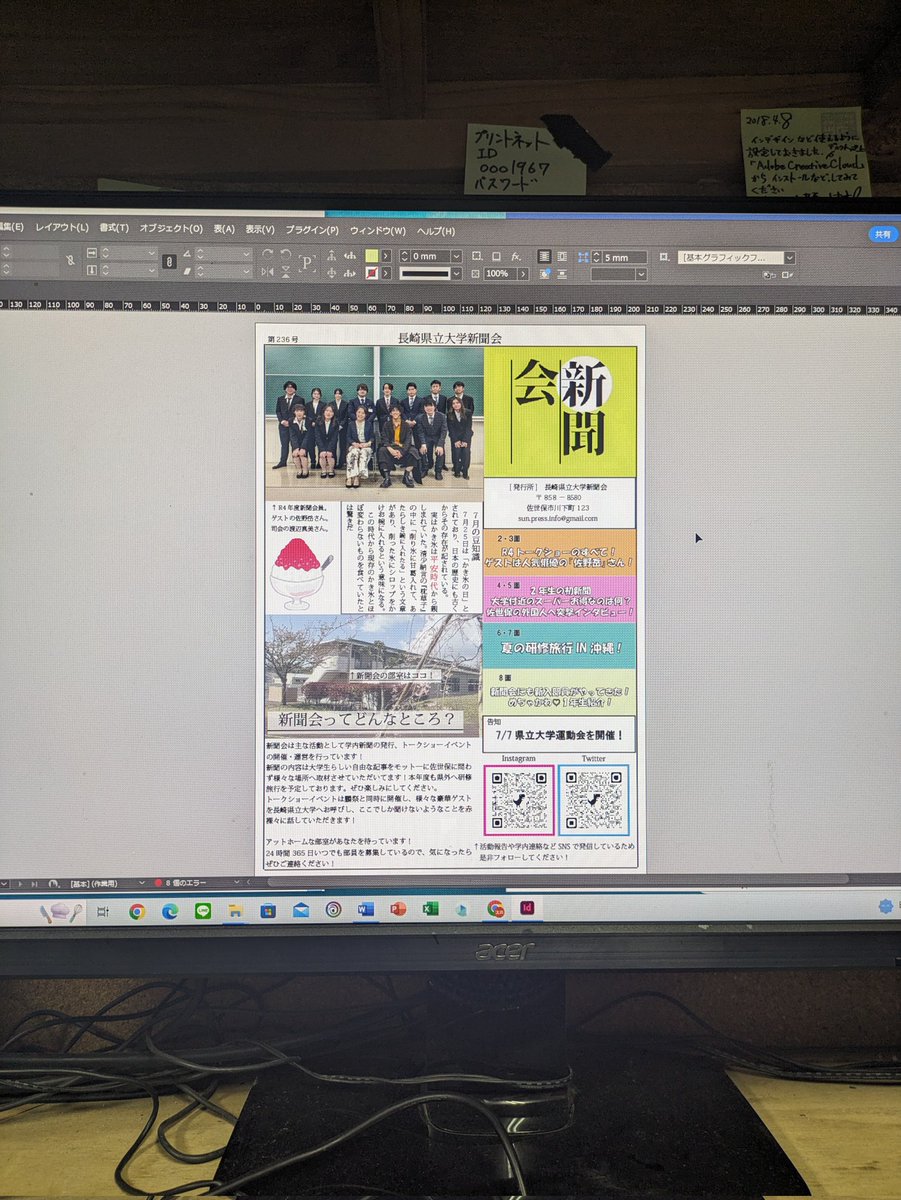The height and width of the screenshot is (1200, 901).
Task: Open Excel from the taskbar
Action: tap(430, 909)
